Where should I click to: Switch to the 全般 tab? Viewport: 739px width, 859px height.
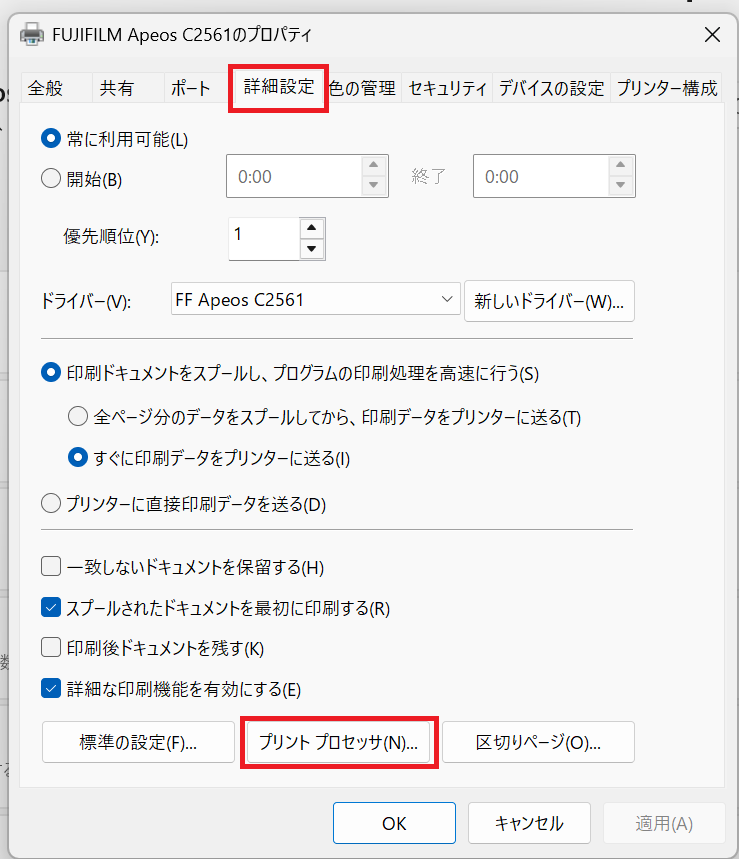(x=45, y=88)
